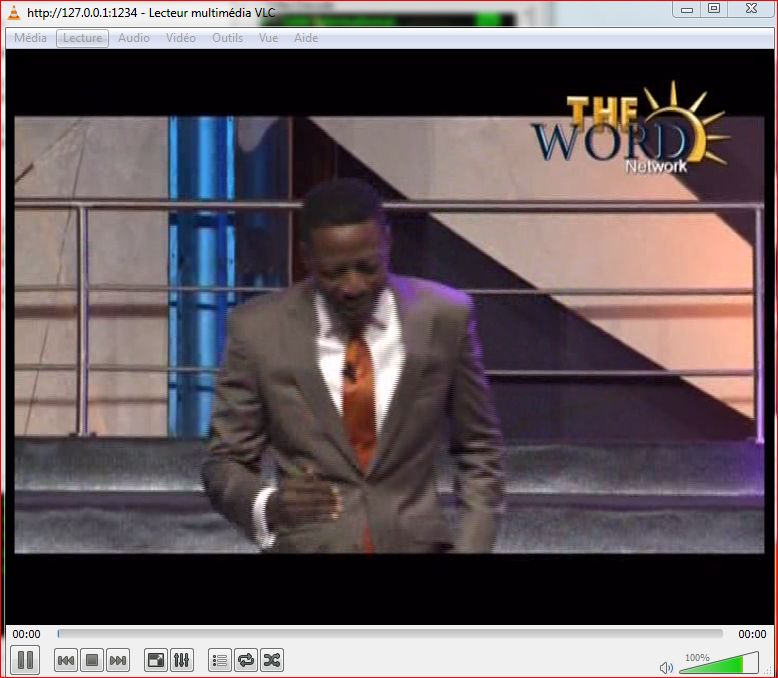
Task: Expand the Audio menu
Action: coord(134,38)
